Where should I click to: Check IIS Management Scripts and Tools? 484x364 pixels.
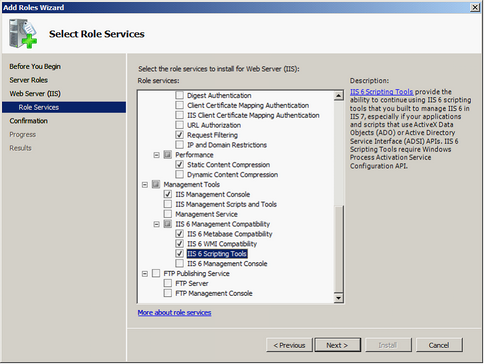point(168,204)
